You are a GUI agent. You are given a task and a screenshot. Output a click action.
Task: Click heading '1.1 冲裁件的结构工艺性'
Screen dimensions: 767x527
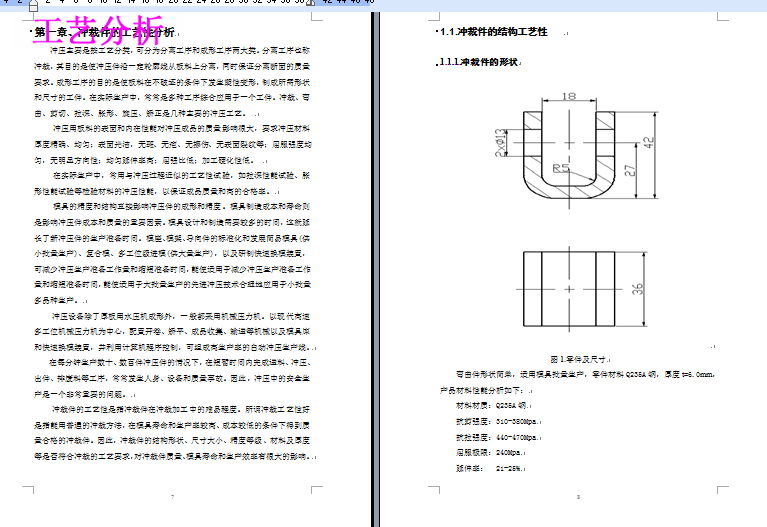pos(494,32)
